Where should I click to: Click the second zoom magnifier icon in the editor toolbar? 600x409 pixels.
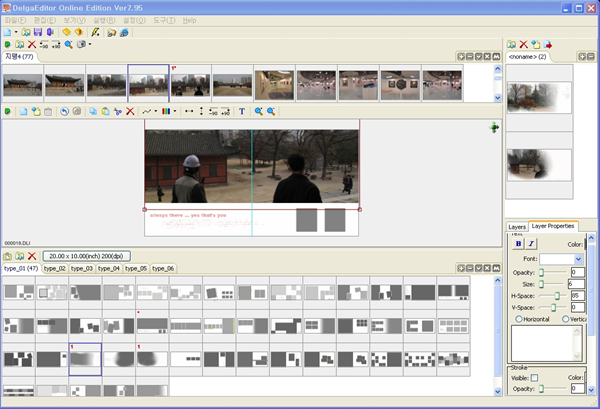(271, 111)
